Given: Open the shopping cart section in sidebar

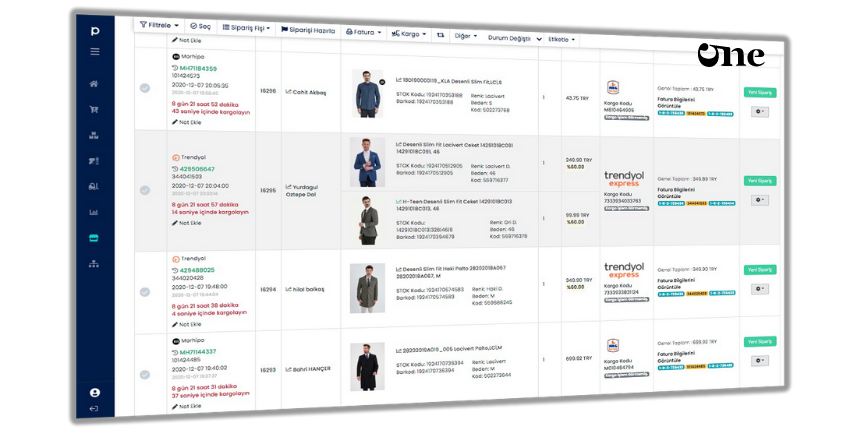Looking at the screenshot, I should click(94, 110).
